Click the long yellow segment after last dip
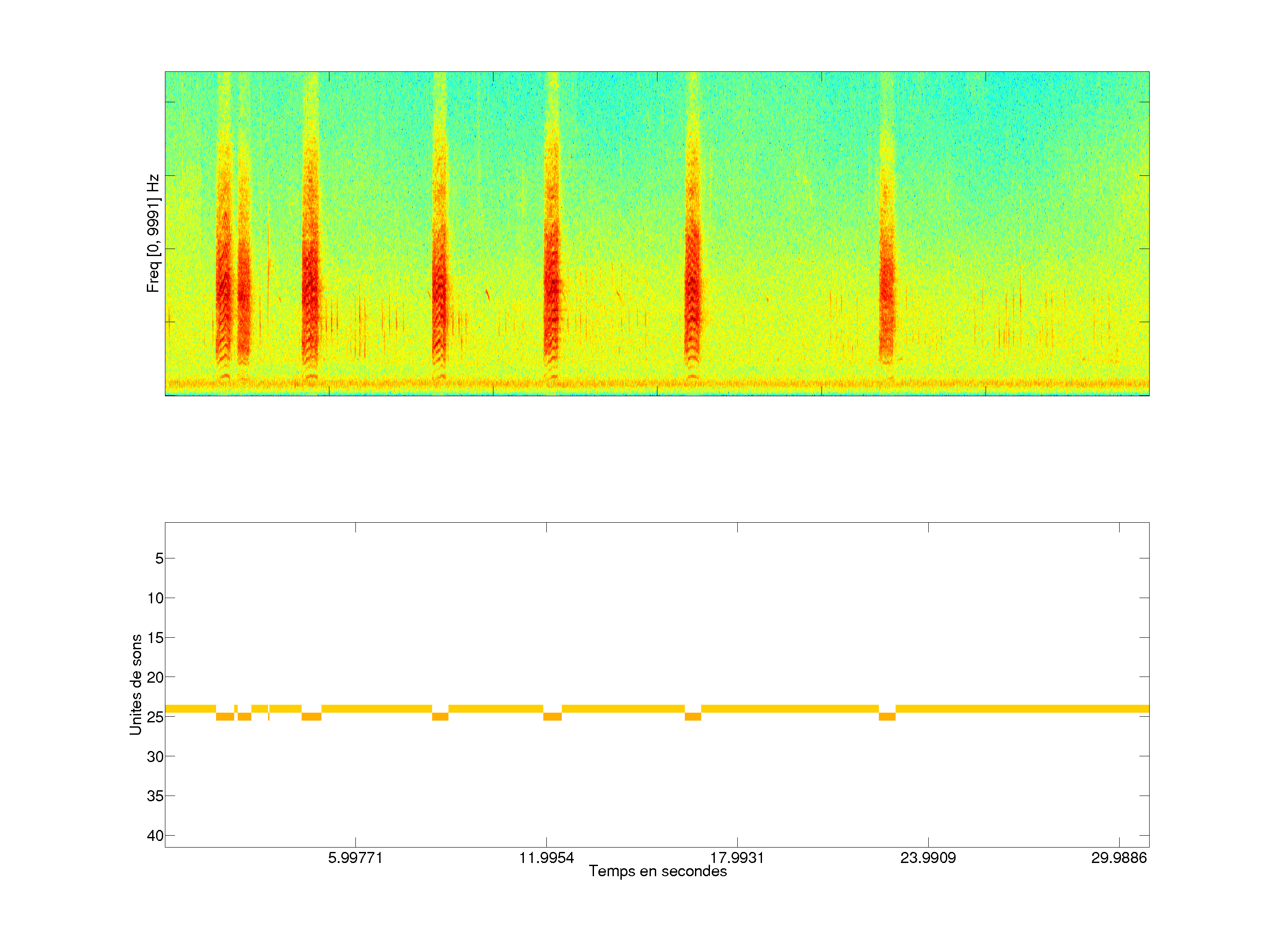This screenshot has height=952, width=1270. pyautogui.click(x=1022, y=709)
